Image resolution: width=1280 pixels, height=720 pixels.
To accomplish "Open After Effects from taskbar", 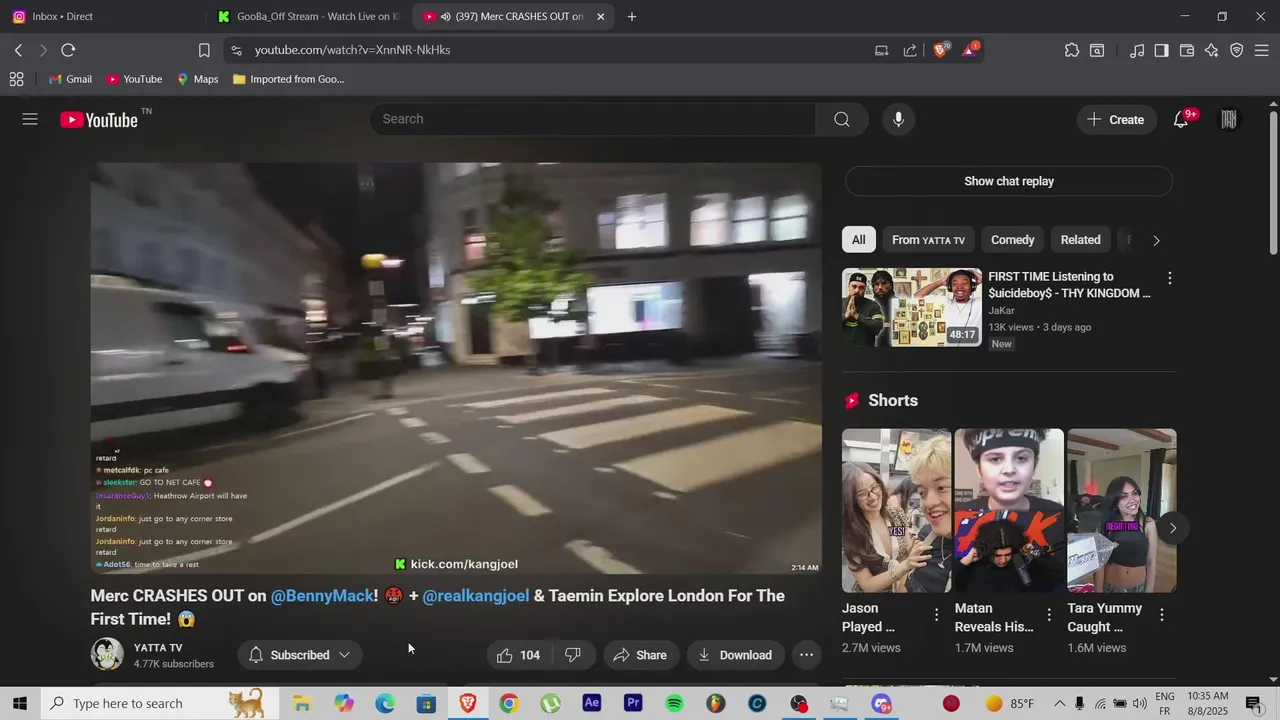I will click(591, 704).
